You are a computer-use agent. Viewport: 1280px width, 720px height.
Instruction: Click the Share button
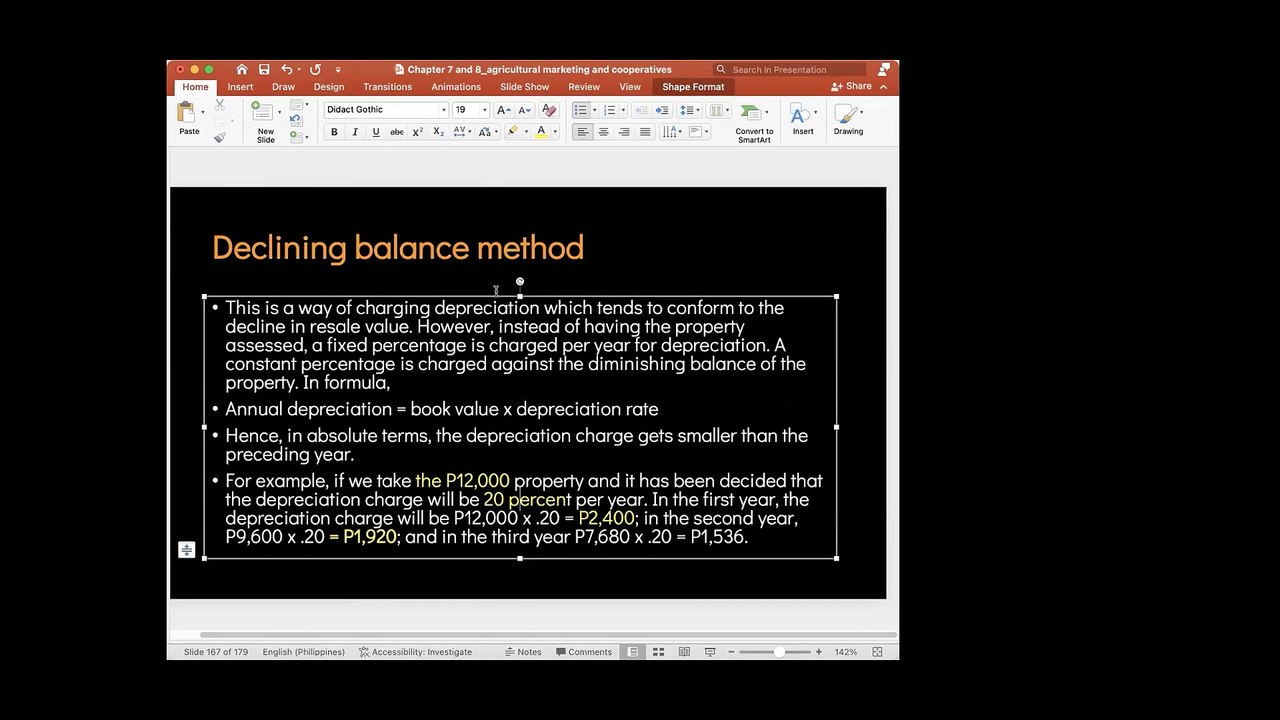(852, 87)
